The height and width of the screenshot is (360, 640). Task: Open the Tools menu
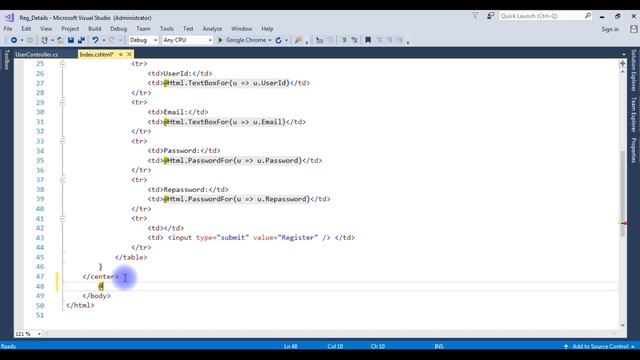pyautogui.click(x=167, y=29)
